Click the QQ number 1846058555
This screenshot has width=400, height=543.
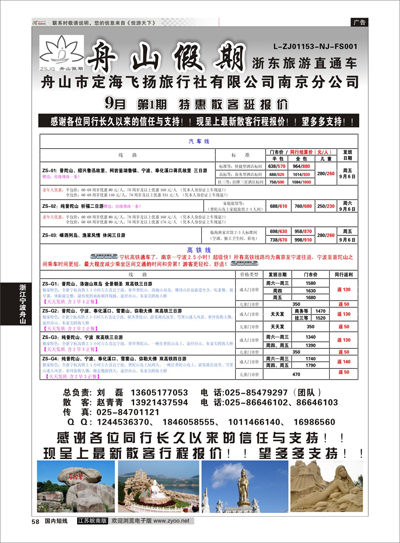coord(189,422)
